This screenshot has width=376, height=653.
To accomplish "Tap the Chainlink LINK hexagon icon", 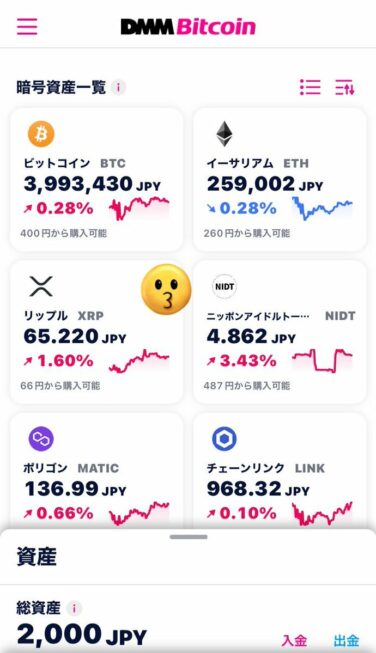I will pos(224,439).
